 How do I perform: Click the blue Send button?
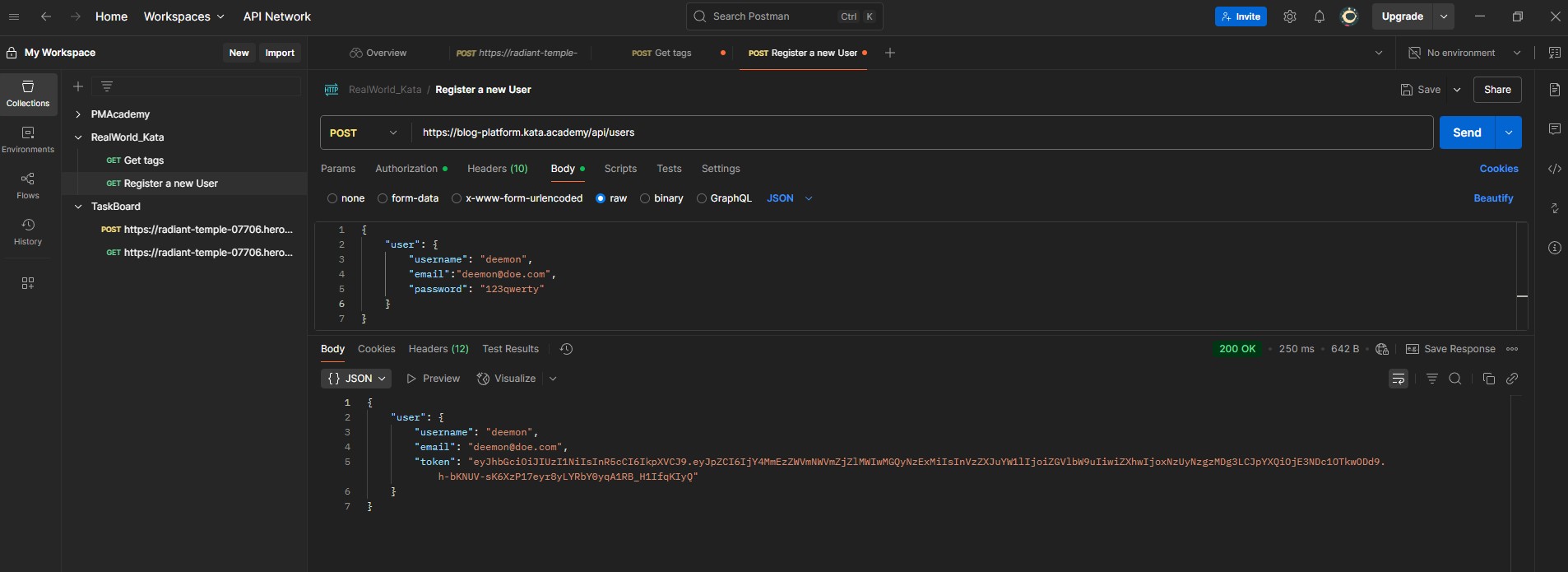(1467, 133)
